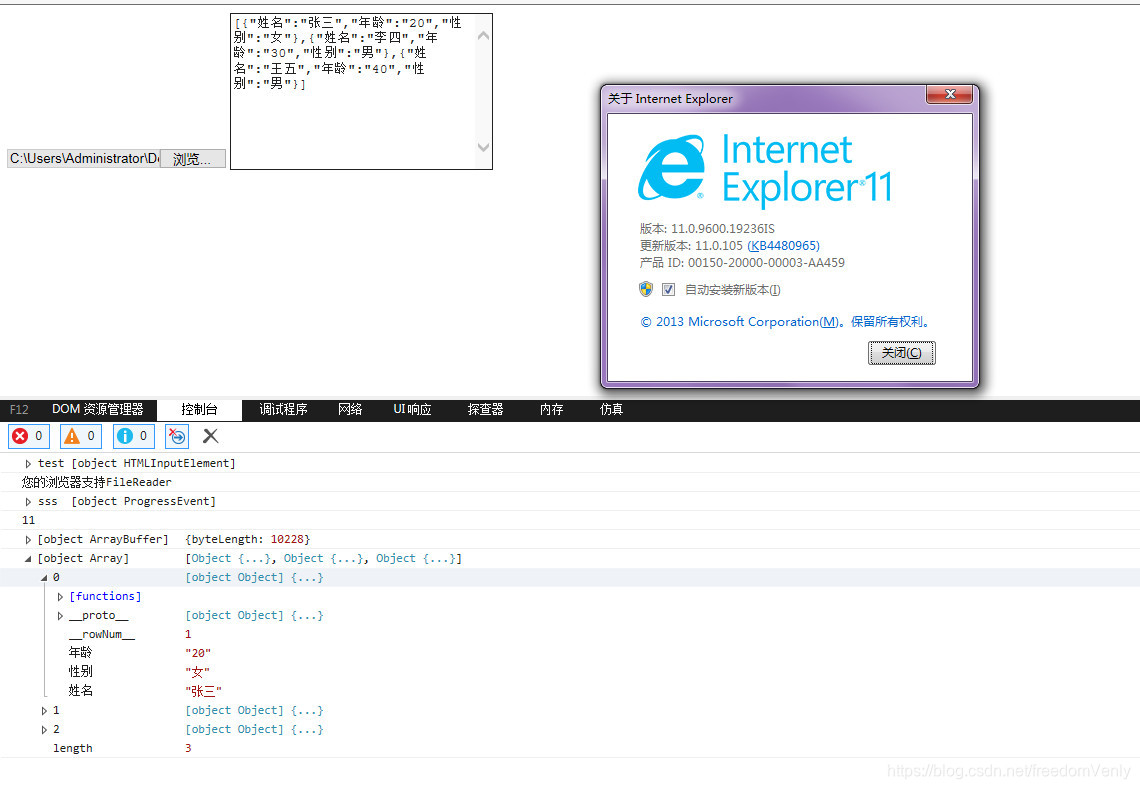Click the 姓名 property value "张三"
The width and height of the screenshot is (1140, 789).
[x=203, y=691]
